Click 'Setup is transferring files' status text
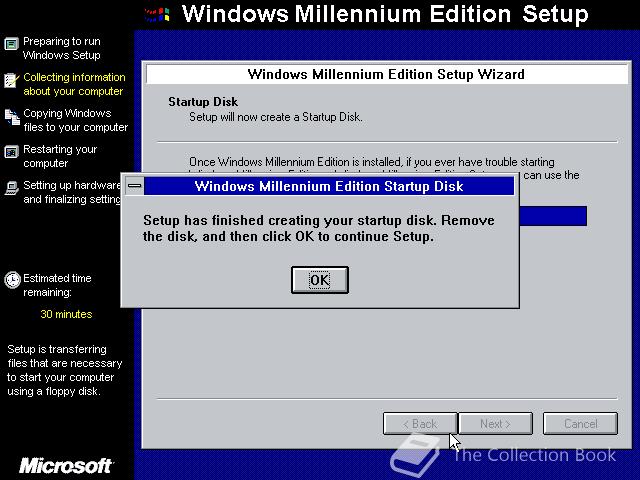Screen dimensions: 640x480 click(64, 370)
